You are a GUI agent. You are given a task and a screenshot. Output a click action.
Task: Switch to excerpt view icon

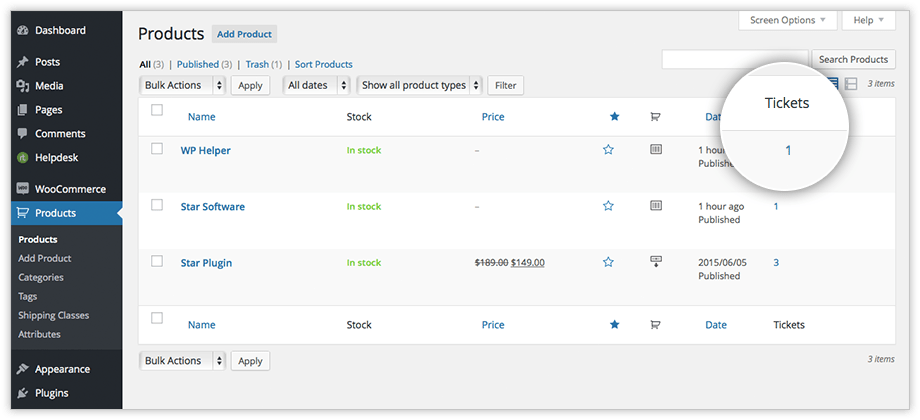[851, 84]
